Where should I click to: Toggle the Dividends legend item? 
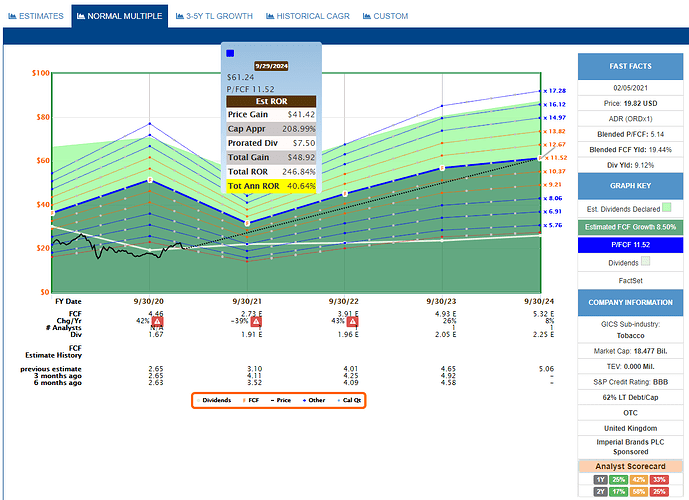click(214, 400)
